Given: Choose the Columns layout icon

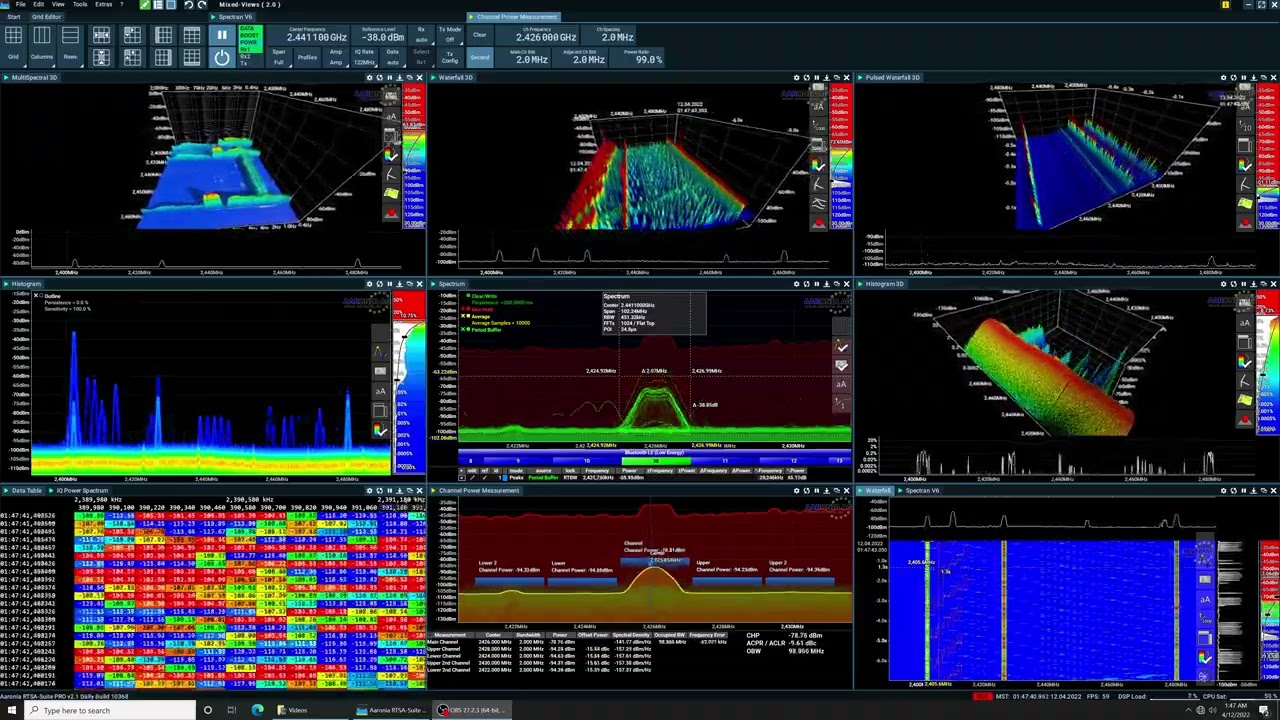Looking at the screenshot, I should coord(42,36).
